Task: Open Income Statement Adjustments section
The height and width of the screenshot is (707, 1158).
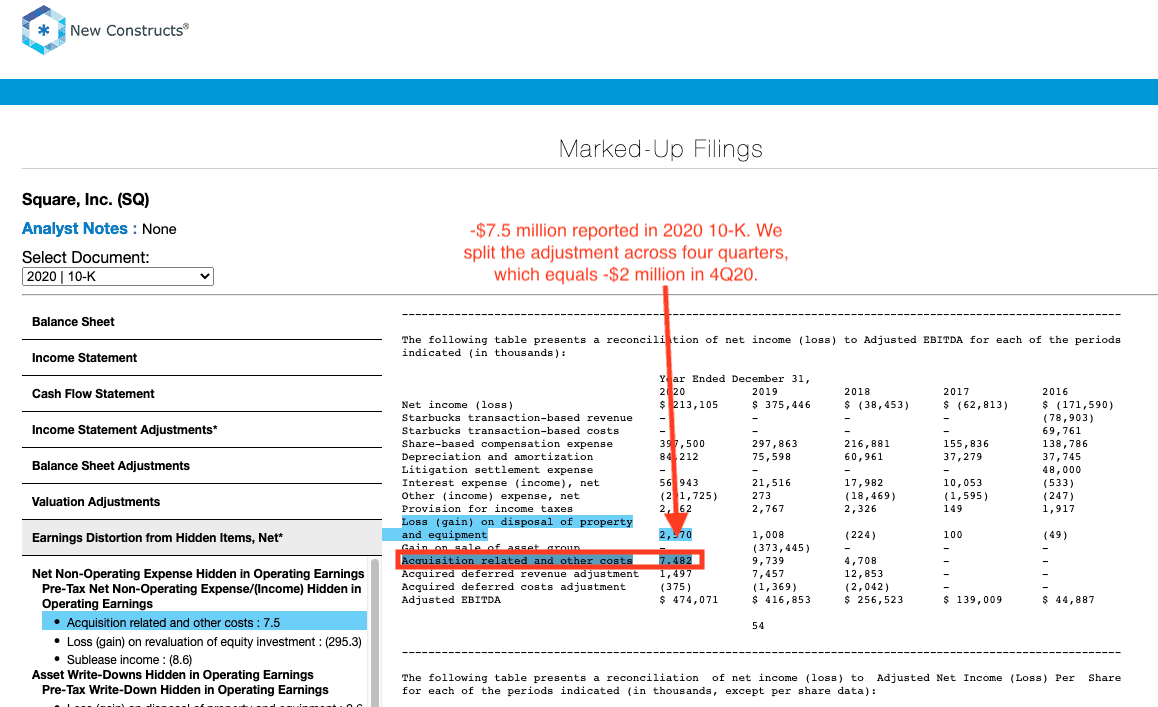Action: pos(202,430)
